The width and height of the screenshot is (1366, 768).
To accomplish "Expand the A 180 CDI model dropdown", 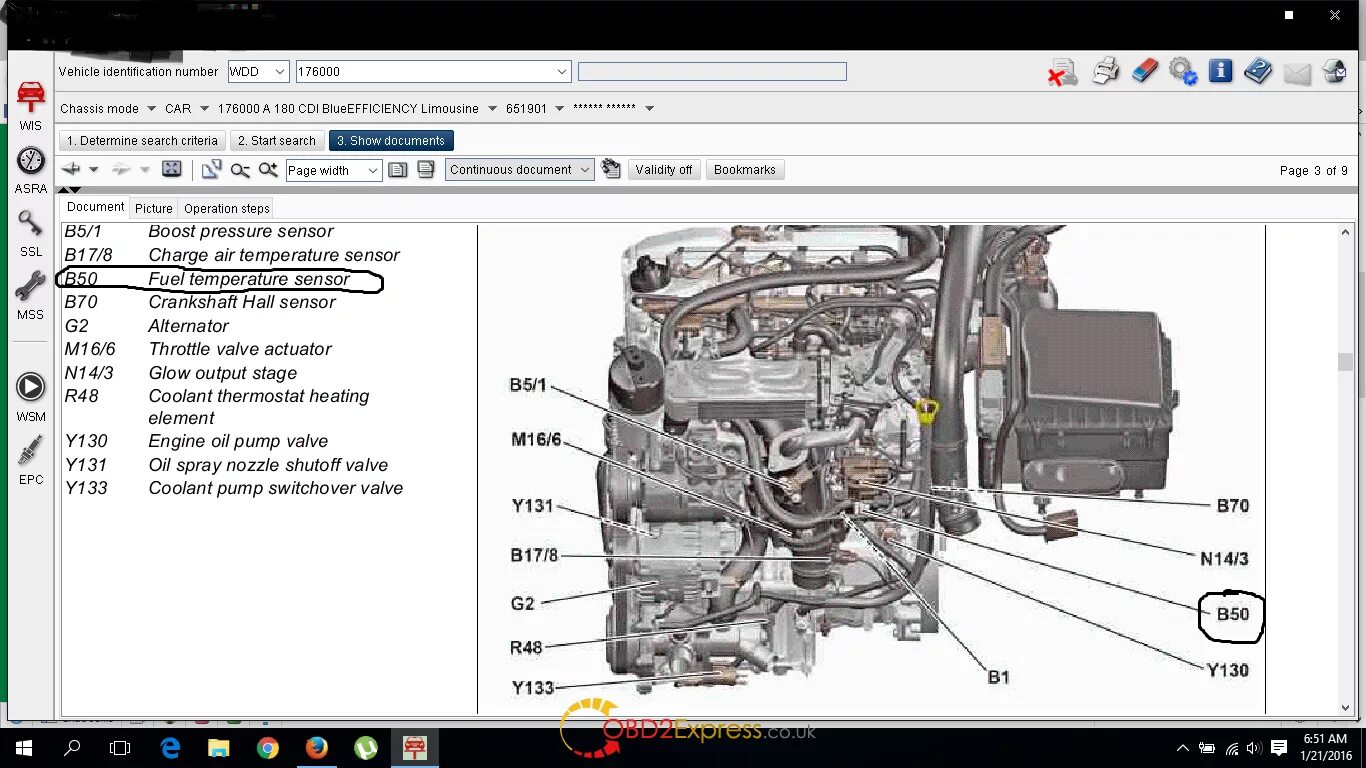I will (491, 108).
